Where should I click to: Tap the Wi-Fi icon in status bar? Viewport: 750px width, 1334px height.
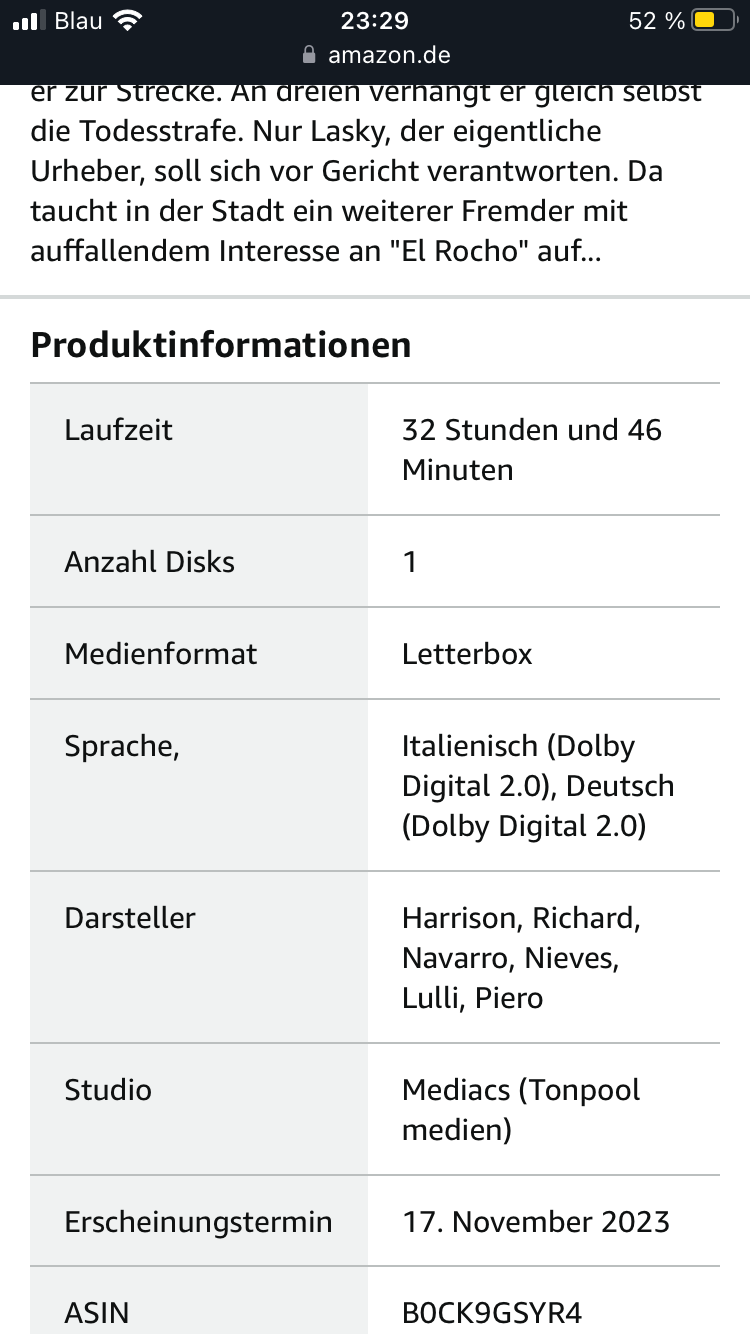coord(128,20)
